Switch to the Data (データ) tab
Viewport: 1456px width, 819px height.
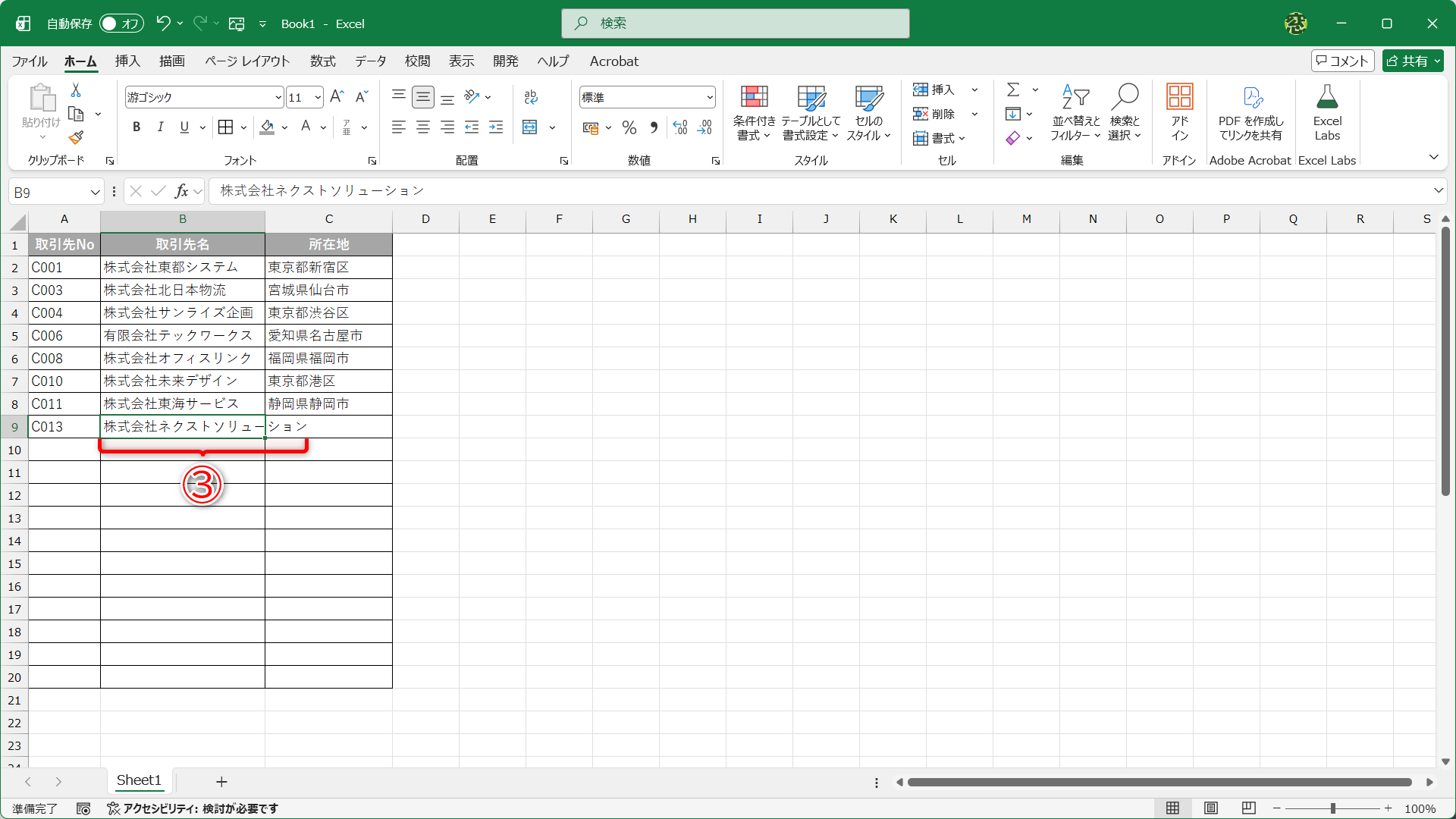tap(370, 61)
